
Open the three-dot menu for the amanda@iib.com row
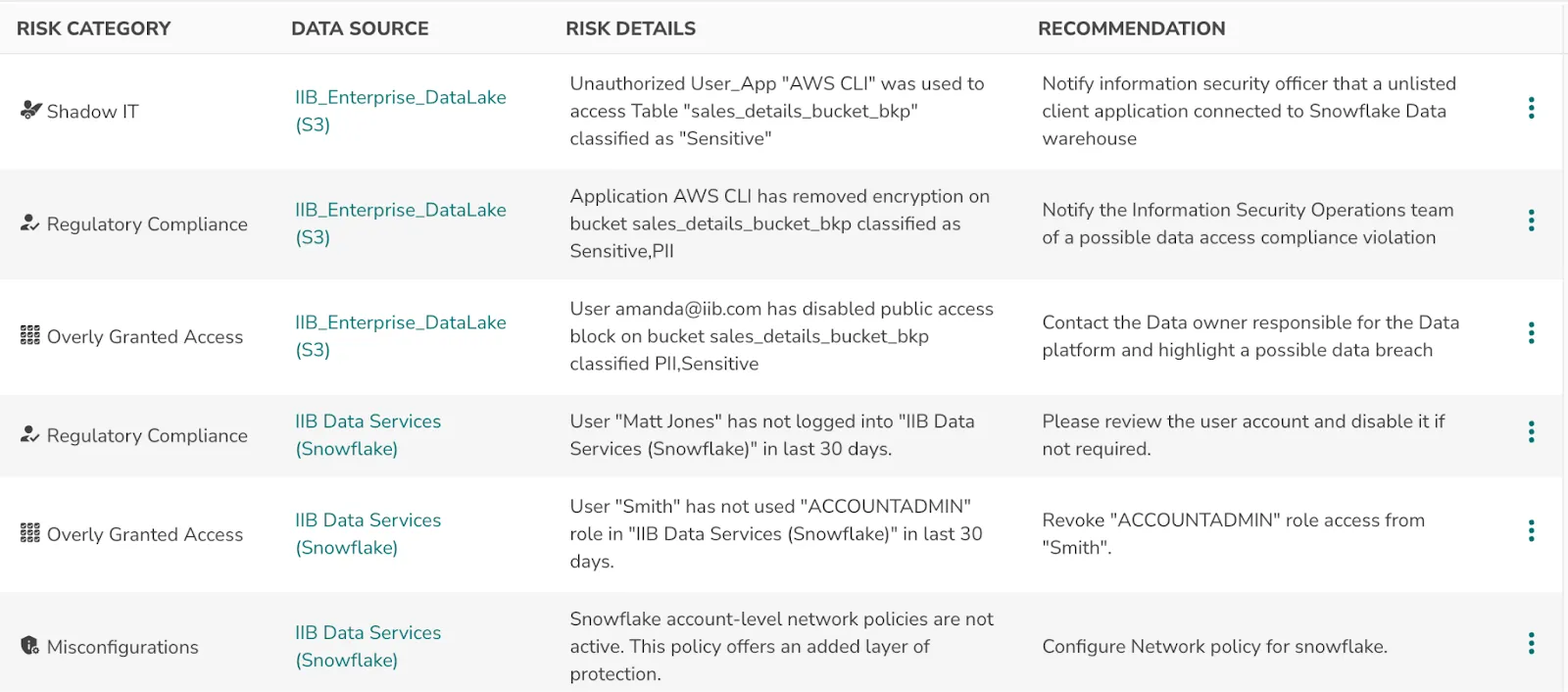[x=1531, y=334]
